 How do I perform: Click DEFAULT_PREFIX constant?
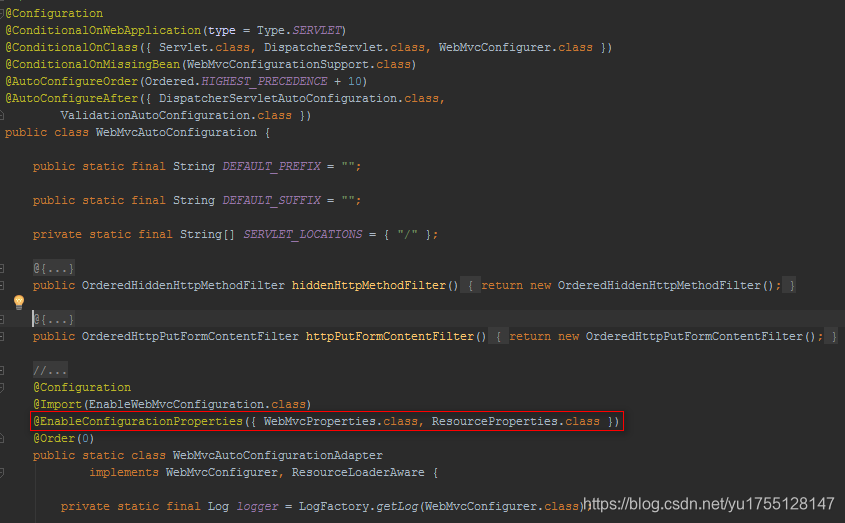[x=272, y=166]
